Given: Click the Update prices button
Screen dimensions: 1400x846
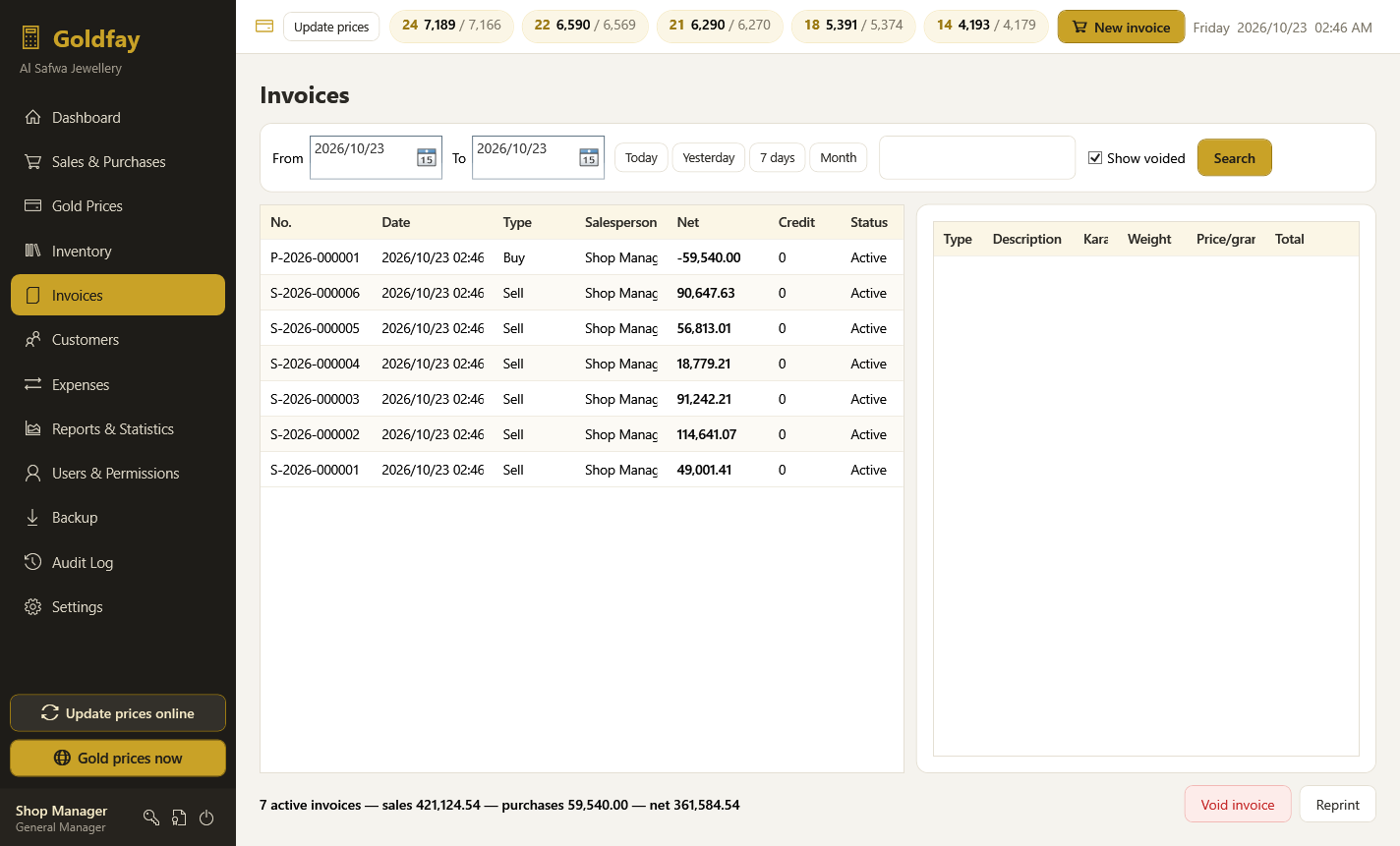Looking at the screenshot, I should (331, 27).
